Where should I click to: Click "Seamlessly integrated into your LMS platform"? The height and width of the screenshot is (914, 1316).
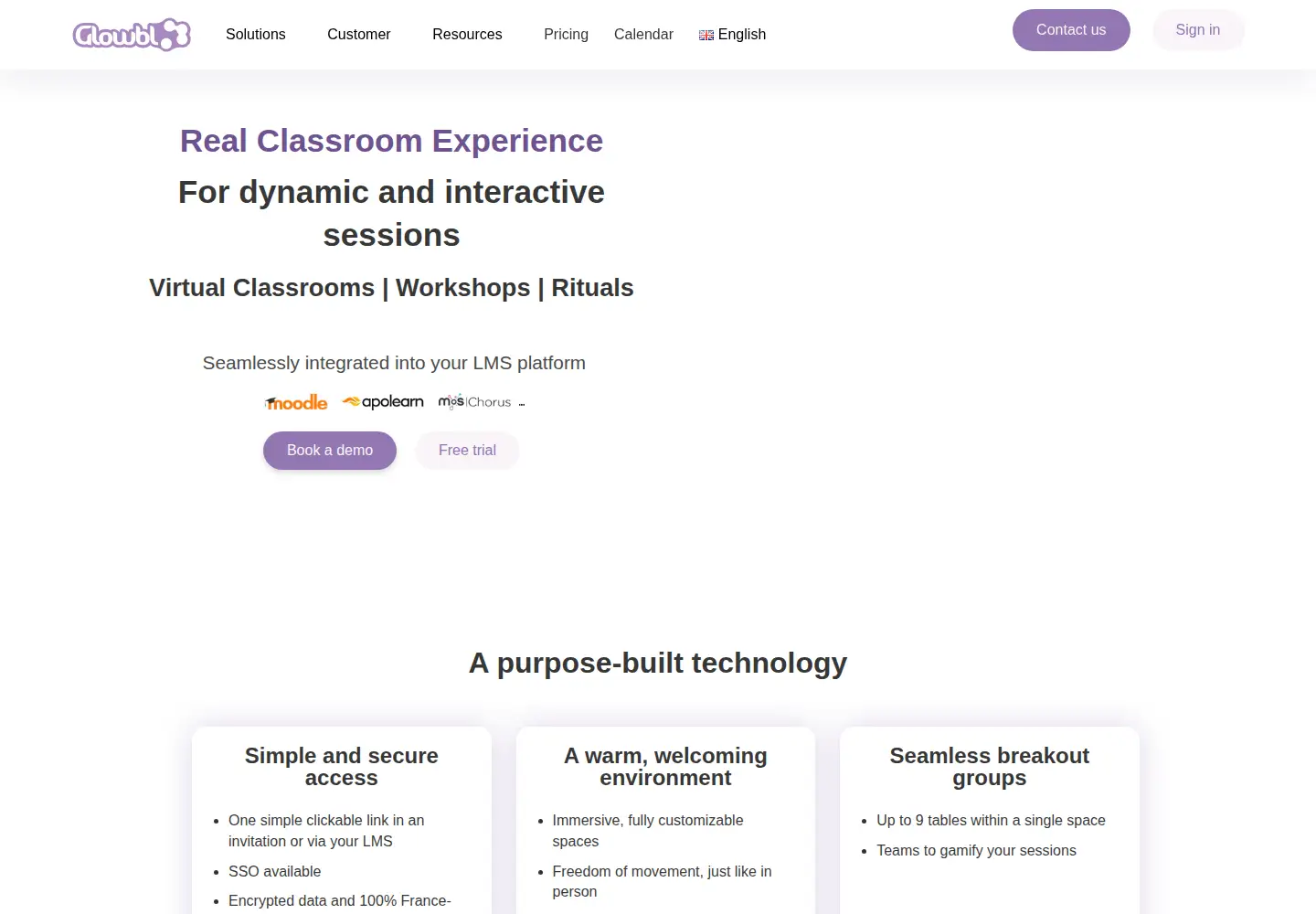pyautogui.click(x=394, y=363)
